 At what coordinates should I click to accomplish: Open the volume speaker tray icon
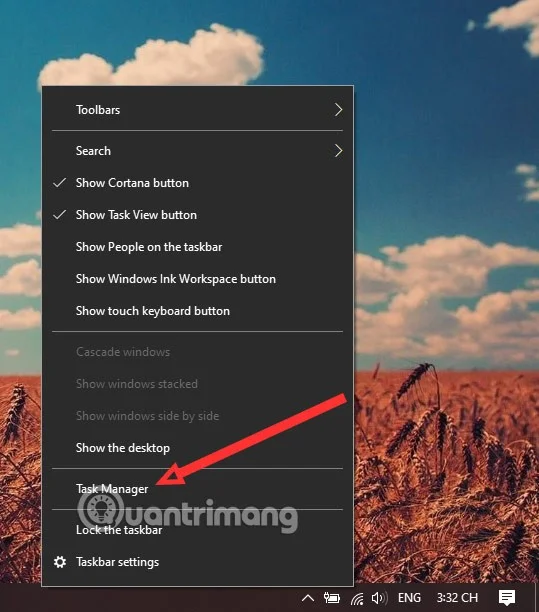coord(379,598)
